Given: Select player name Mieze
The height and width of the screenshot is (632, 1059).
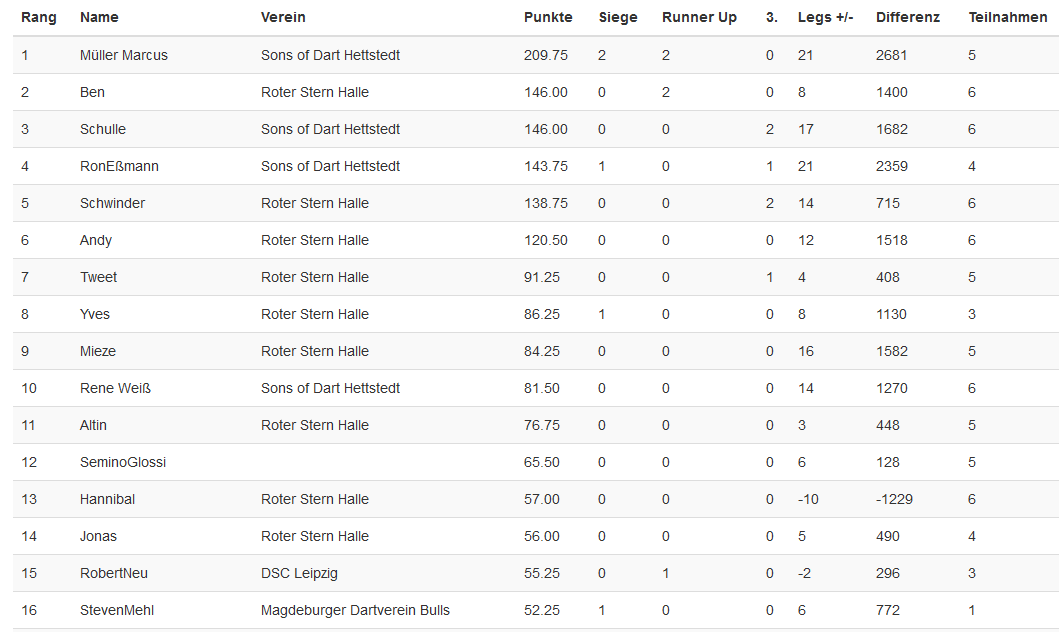Looking at the screenshot, I should point(98,352).
